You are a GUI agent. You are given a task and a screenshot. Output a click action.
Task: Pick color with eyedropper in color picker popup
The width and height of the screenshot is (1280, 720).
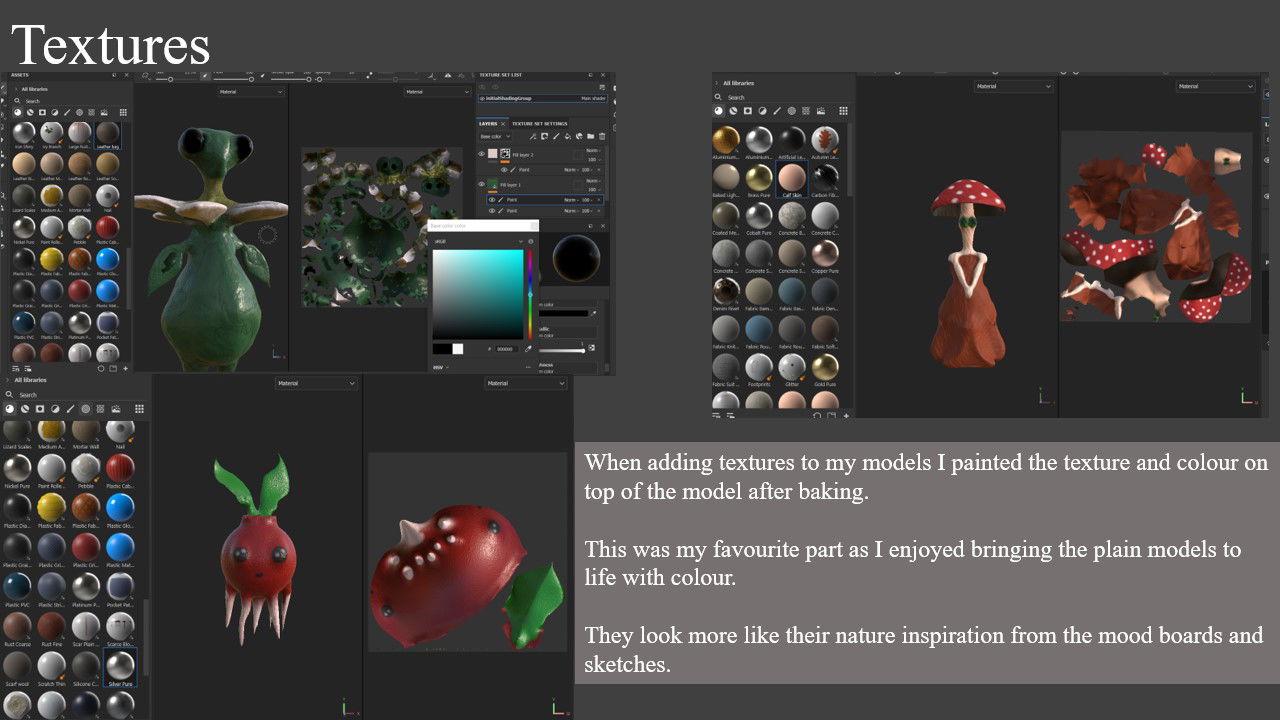(x=528, y=349)
